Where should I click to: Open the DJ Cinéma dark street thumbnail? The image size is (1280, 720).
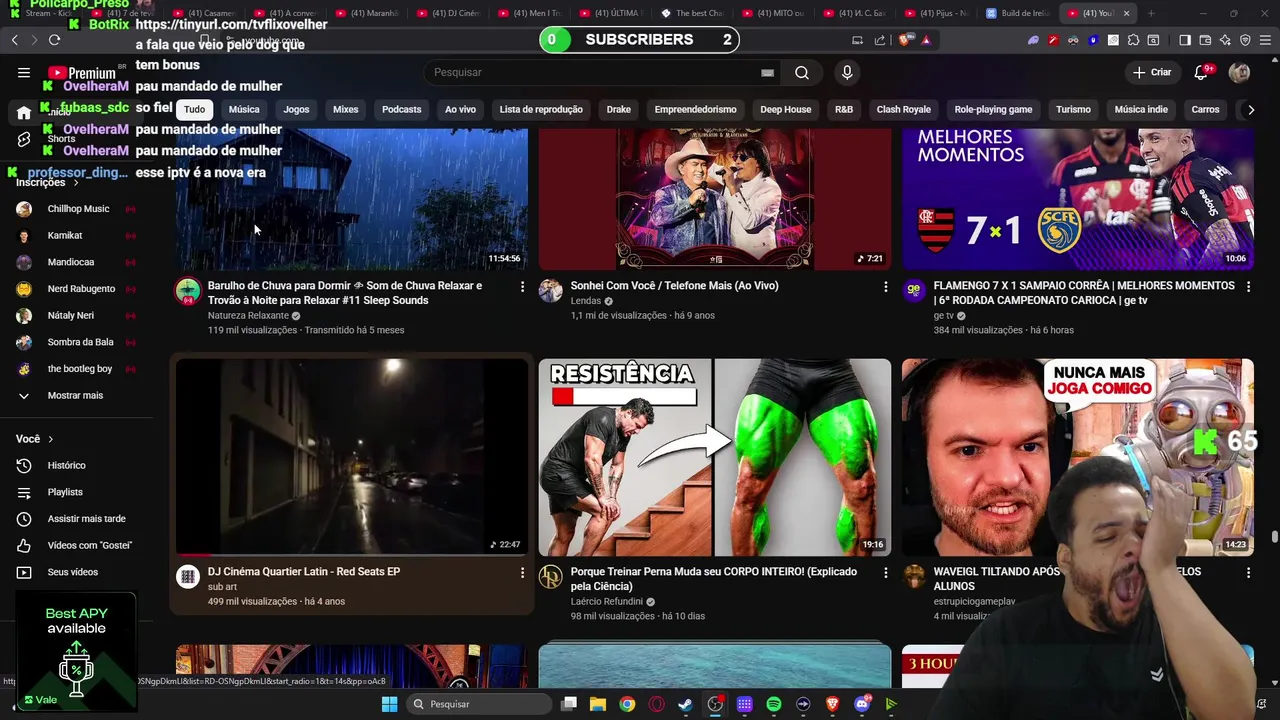pyautogui.click(x=352, y=457)
